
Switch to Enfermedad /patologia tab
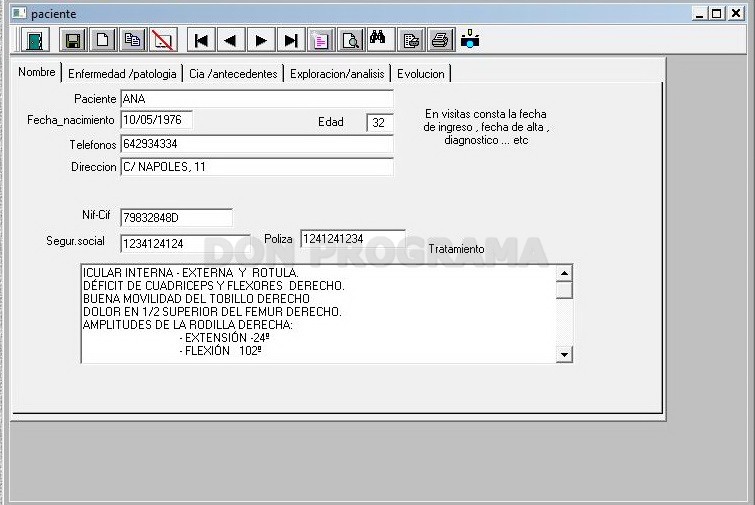pos(122,74)
